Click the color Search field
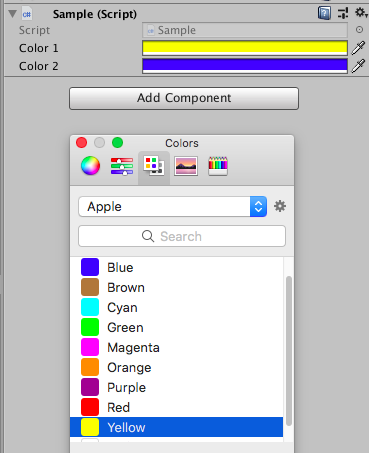 tap(182, 236)
